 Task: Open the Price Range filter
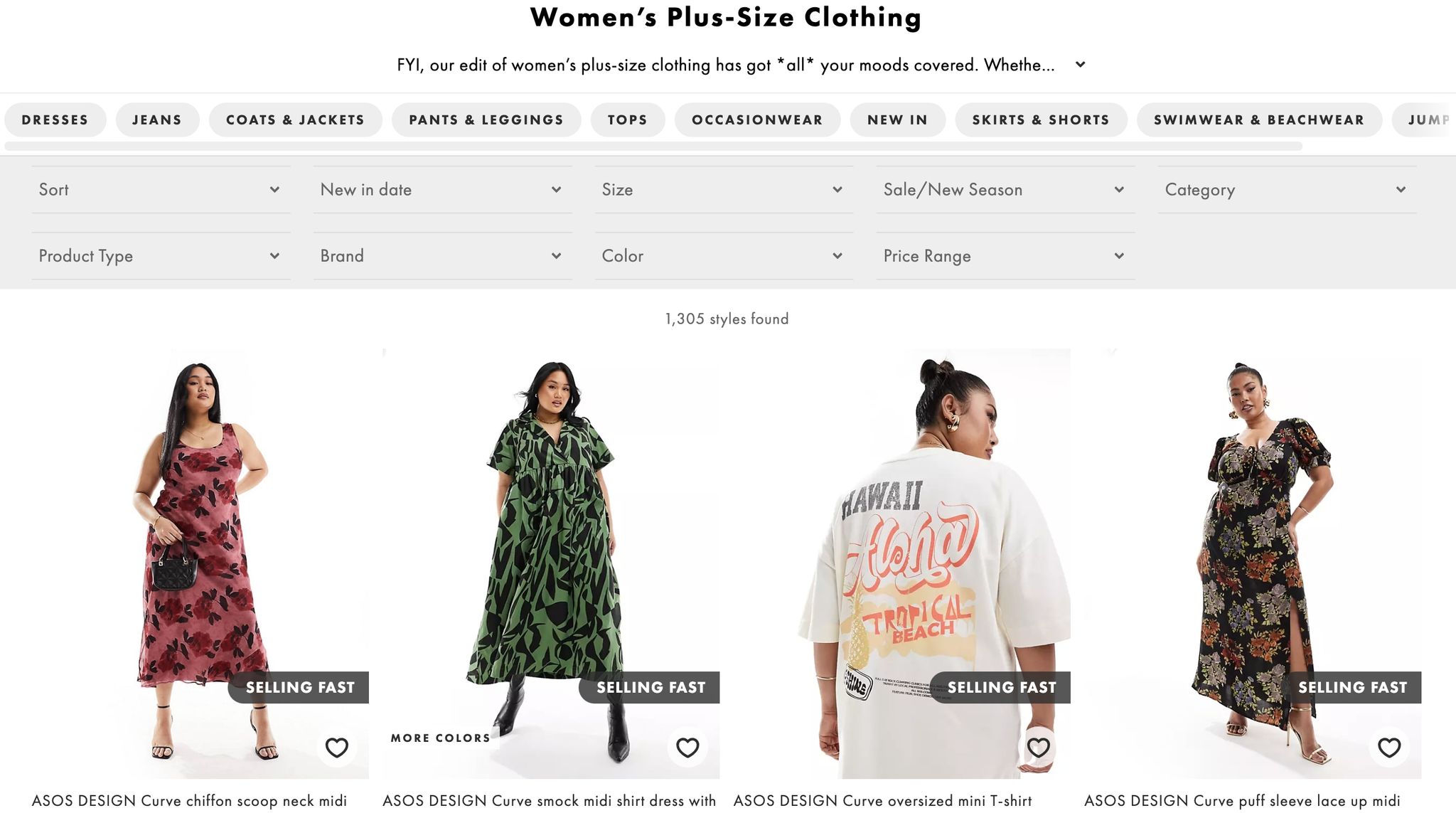click(x=1005, y=256)
